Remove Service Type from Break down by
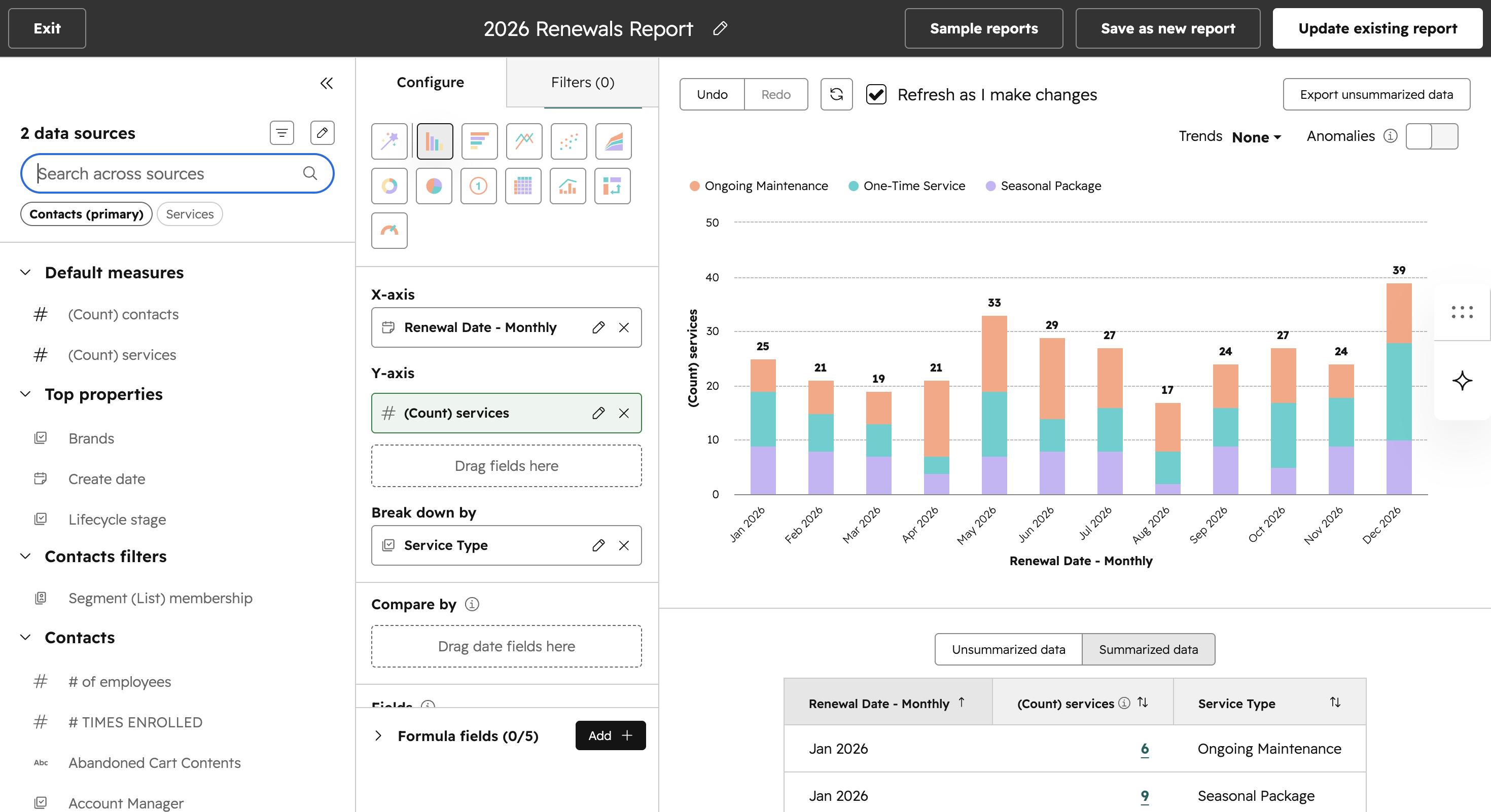 coord(623,545)
